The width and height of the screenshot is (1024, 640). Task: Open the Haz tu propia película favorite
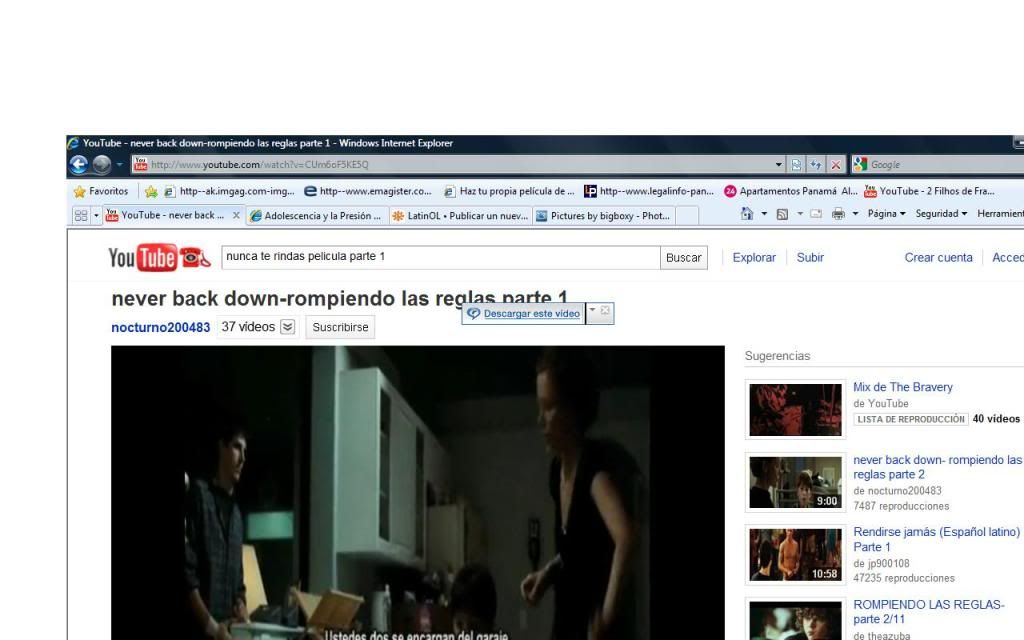pos(509,191)
